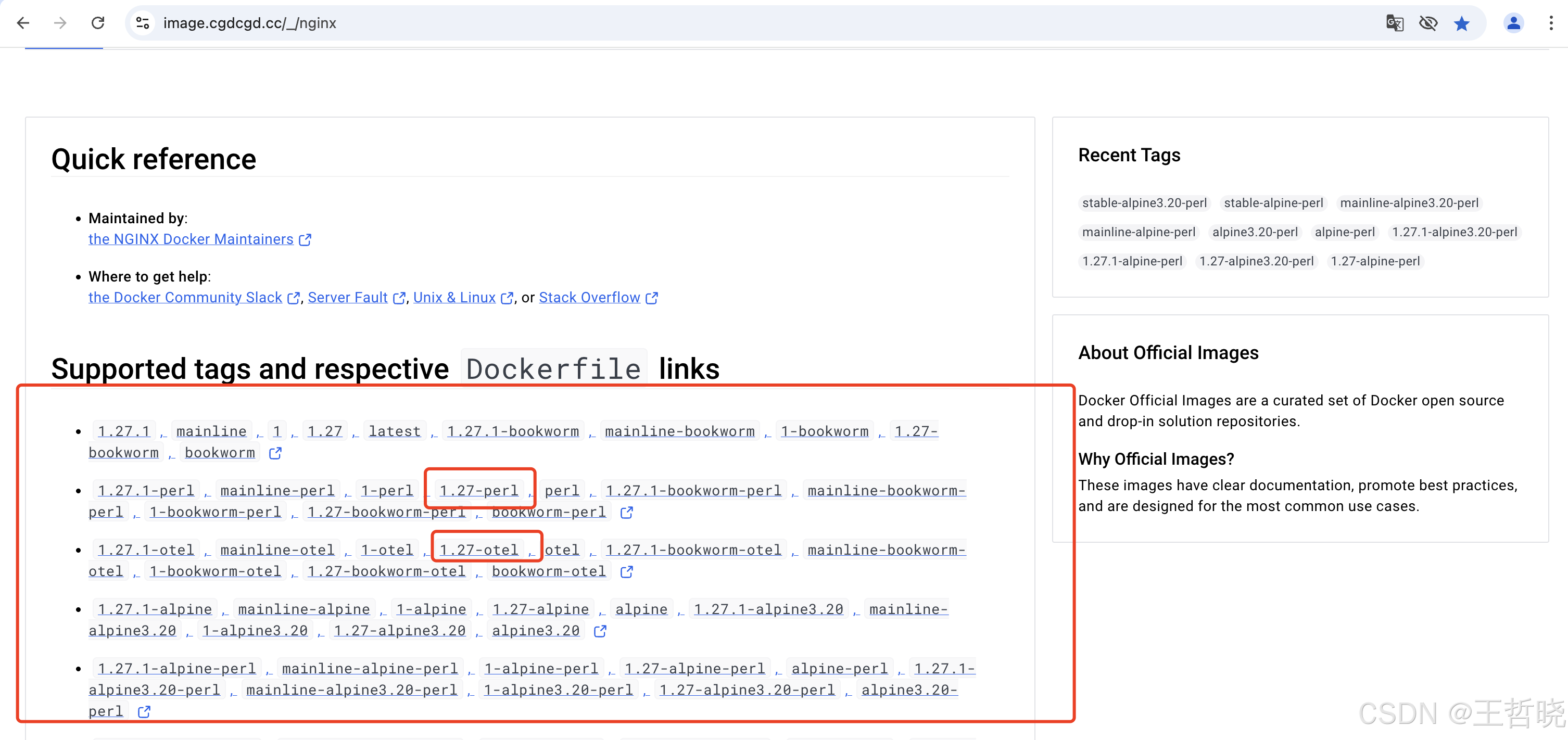Screen dimensions: 1568x740
Task: Reload the current page
Action: (97, 23)
